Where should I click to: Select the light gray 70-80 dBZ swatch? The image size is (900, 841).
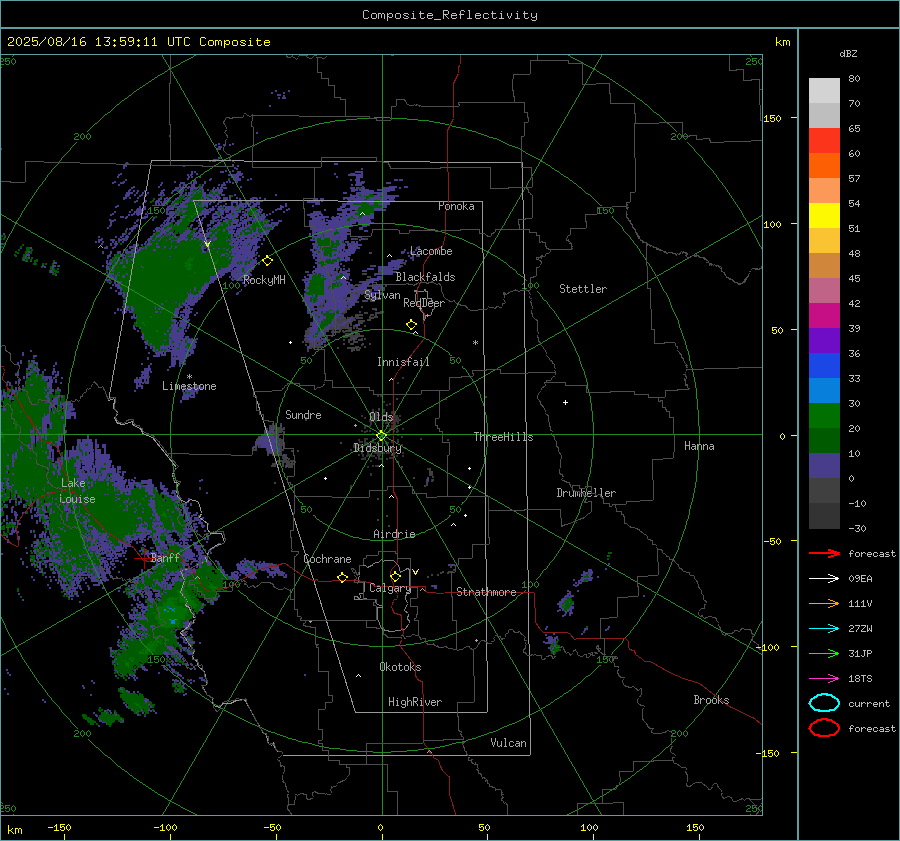pyautogui.click(x=824, y=91)
